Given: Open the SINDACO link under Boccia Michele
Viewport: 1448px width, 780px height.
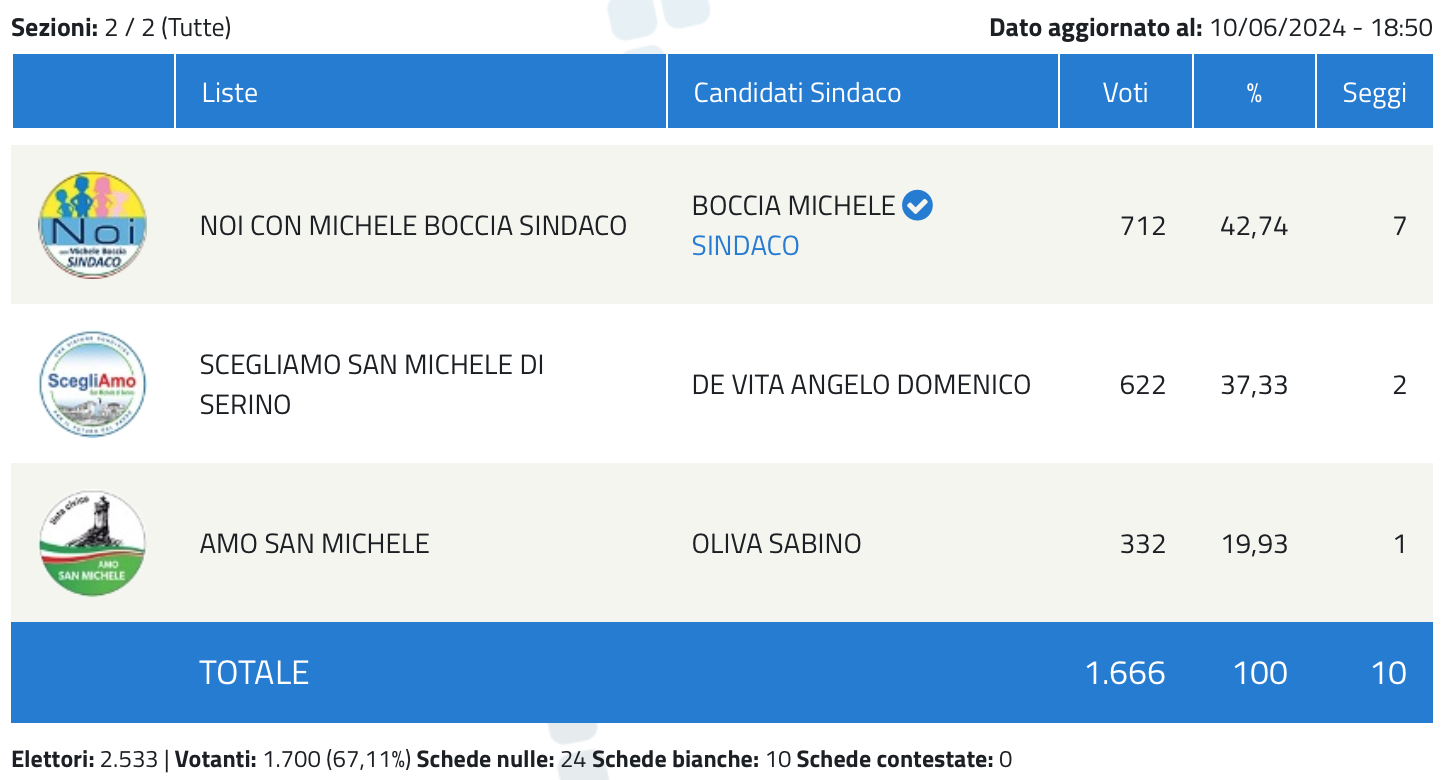Looking at the screenshot, I should tap(745, 245).
